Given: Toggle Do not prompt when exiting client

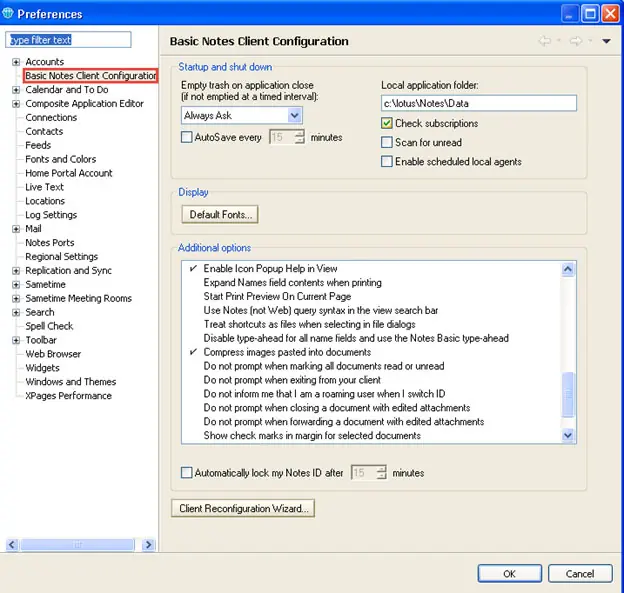Looking at the screenshot, I should tap(292, 380).
